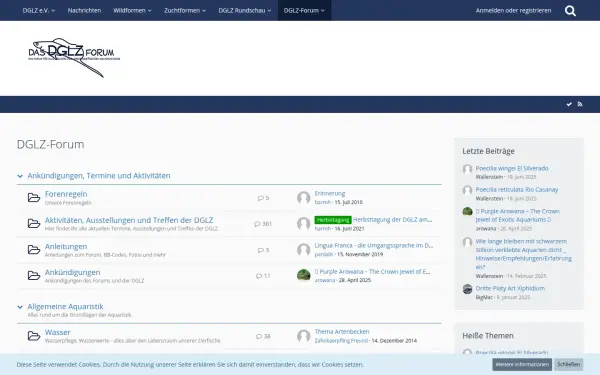Click the DGLZ Forum logo
Image resolution: width=600 pixels, height=375 pixels.
point(74,57)
